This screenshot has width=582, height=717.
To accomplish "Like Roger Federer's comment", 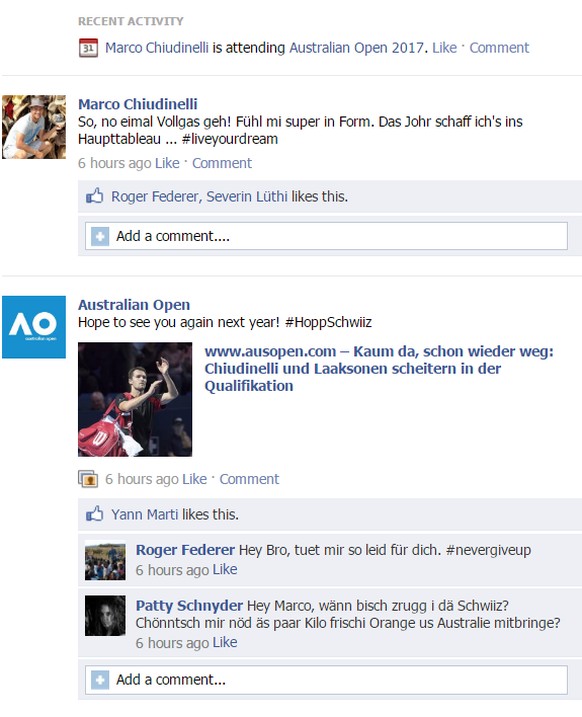I will pyautogui.click(x=225, y=569).
